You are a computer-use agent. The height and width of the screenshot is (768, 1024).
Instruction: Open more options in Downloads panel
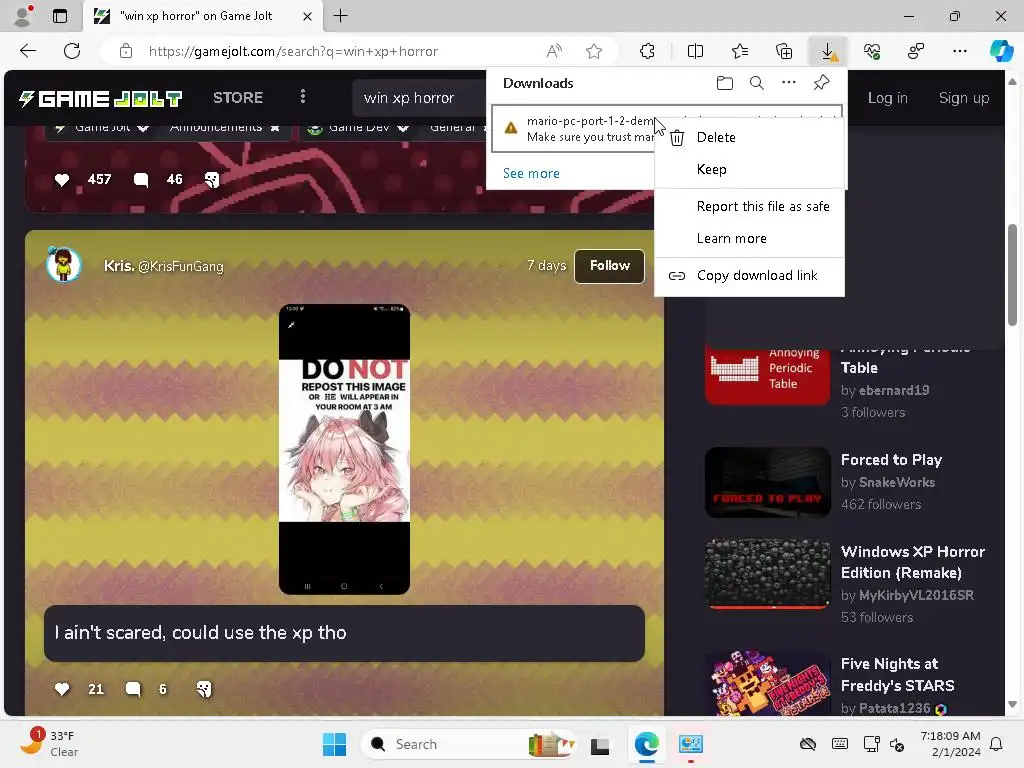789,83
